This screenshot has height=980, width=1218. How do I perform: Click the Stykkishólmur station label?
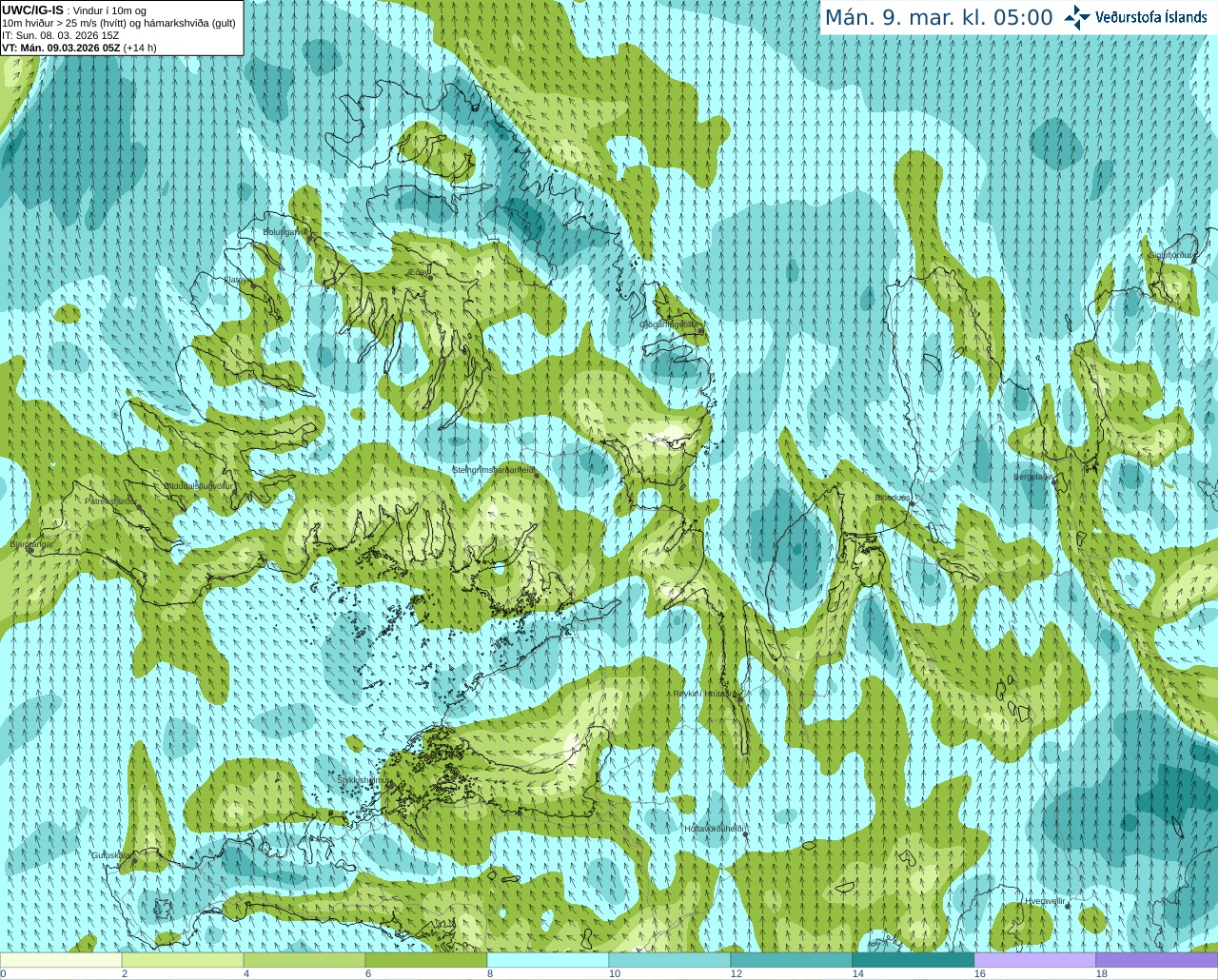click(363, 780)
